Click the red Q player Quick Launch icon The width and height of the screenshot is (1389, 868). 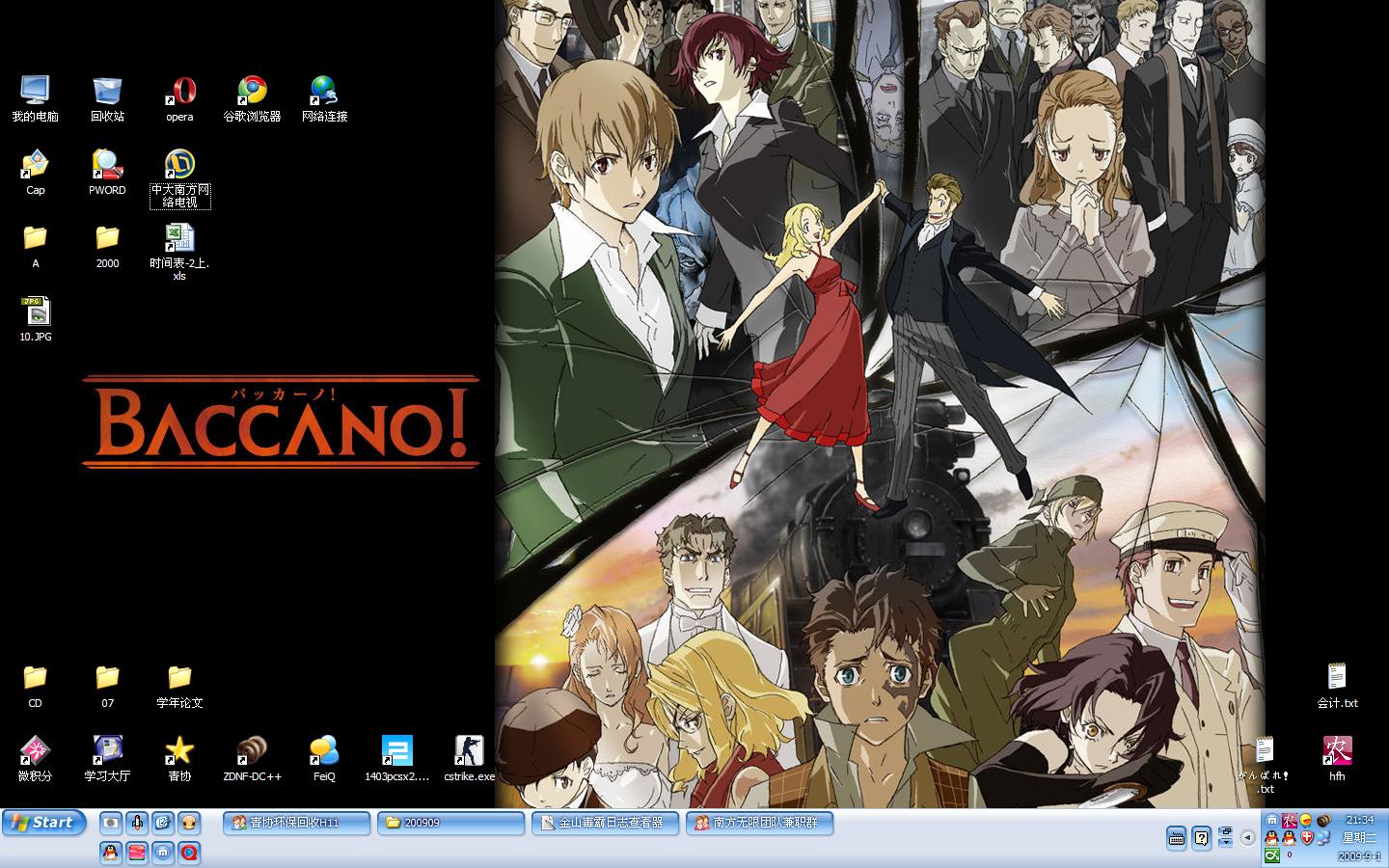tap(189, 853)
